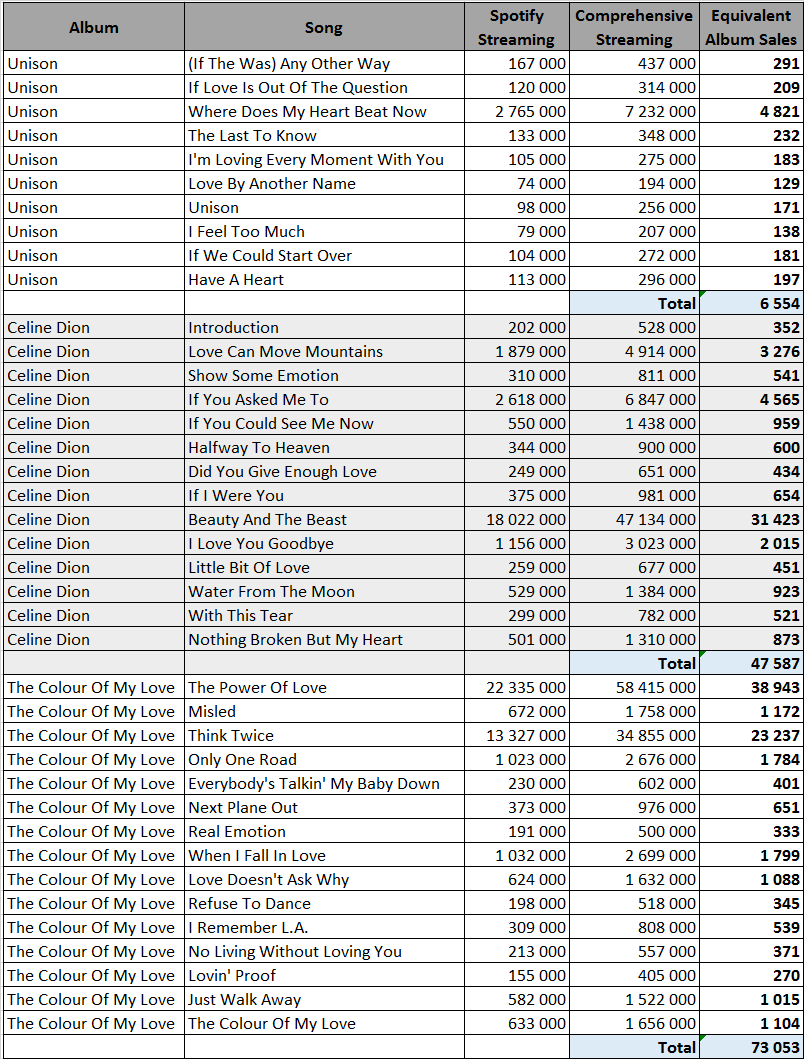Click 'Love Doesn't Ask Why' cell
804x1059 pixels.
(x=324, y=879)
